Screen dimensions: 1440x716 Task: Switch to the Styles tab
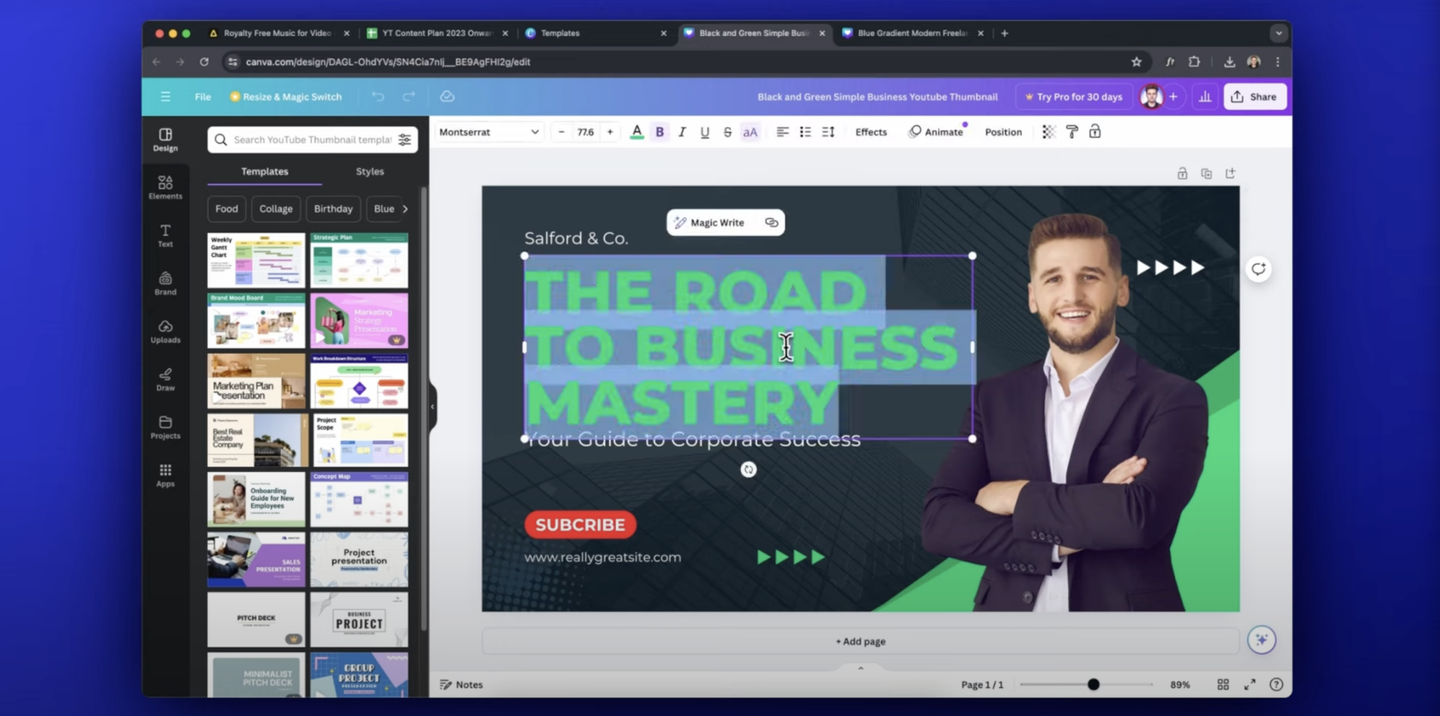coord(369,171)
